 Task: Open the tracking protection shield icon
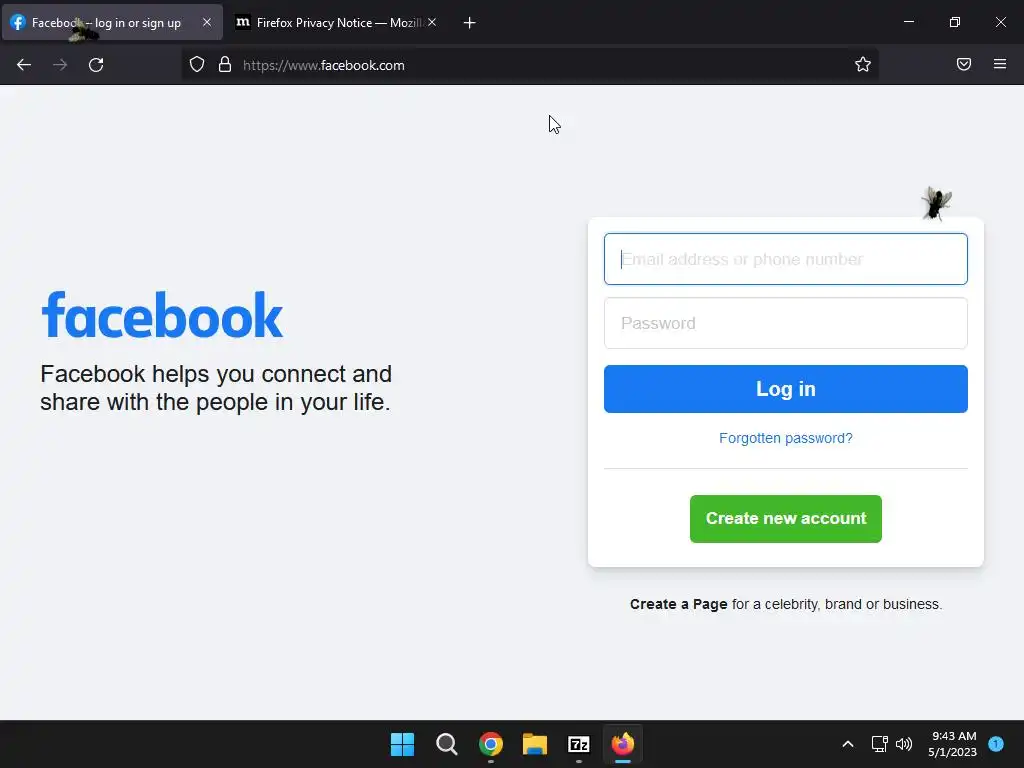[x=197, y=65]
